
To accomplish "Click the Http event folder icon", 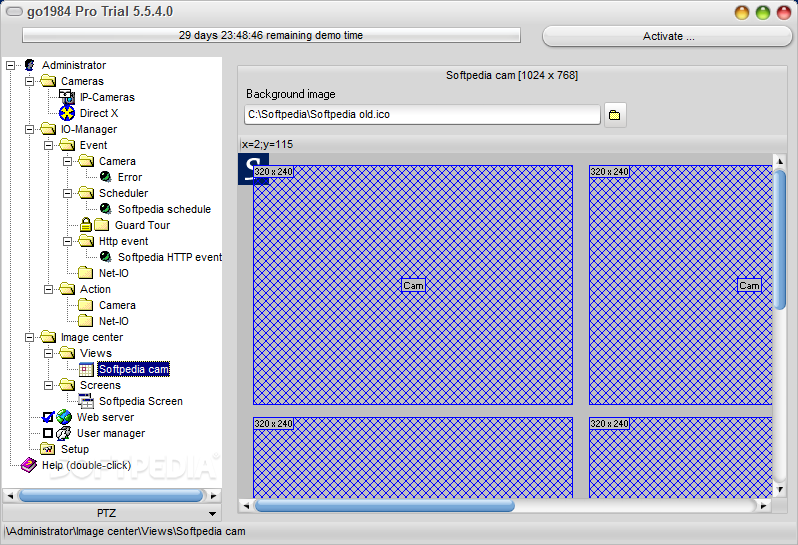I will click(86, 241).
